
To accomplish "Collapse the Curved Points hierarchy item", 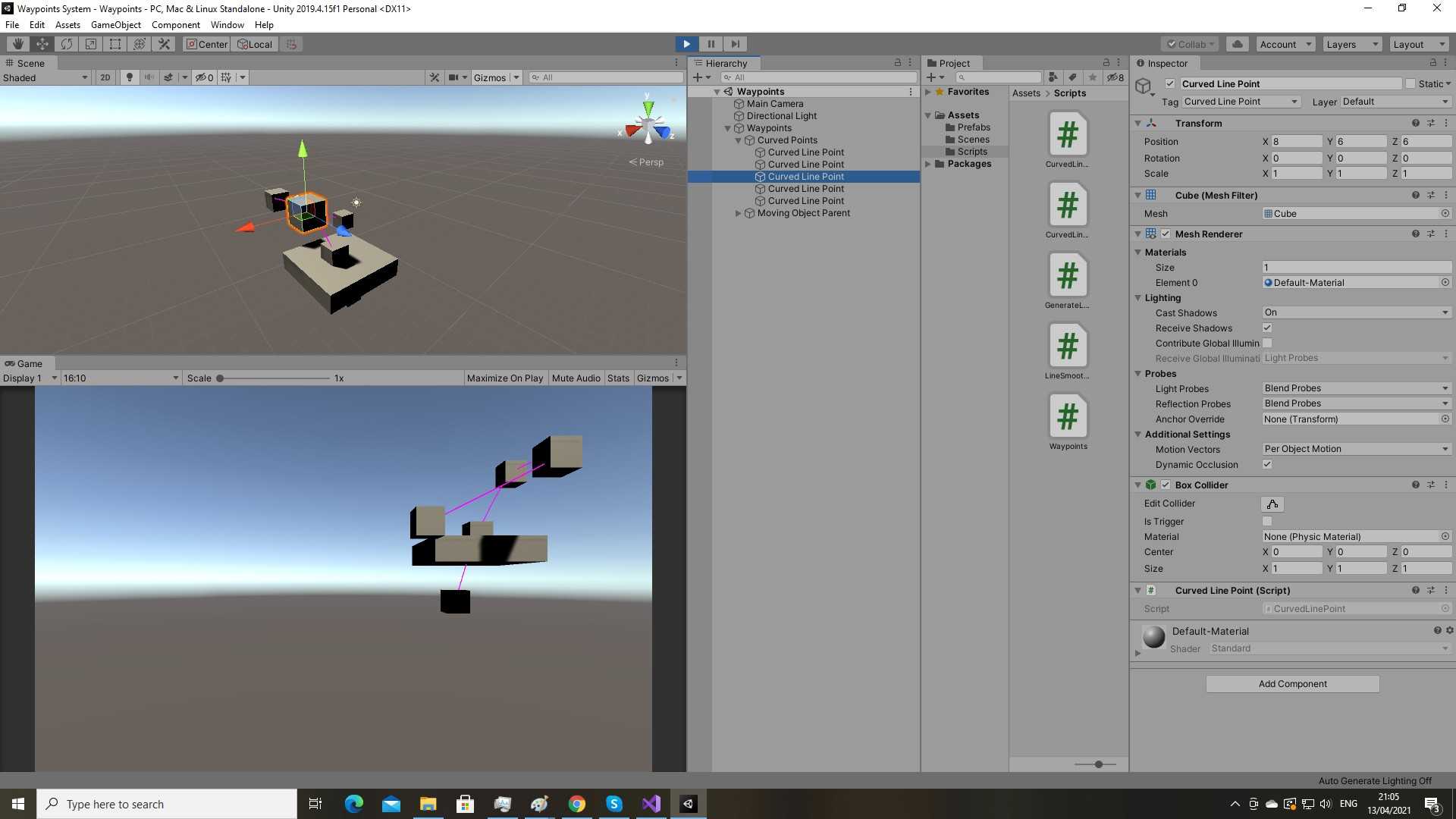I will click(x=738, y=140).
